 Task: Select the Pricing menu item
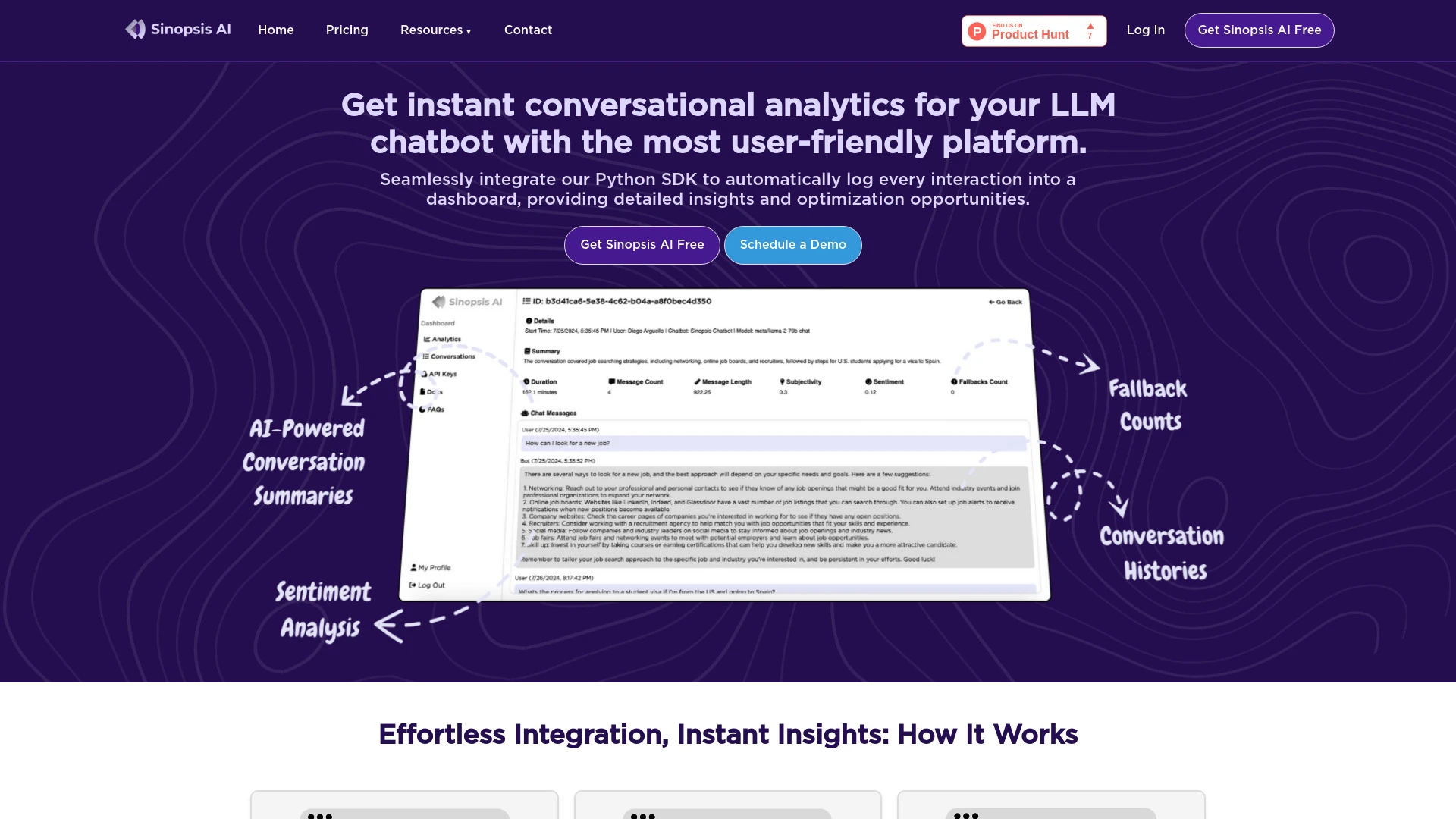point(347,30)
